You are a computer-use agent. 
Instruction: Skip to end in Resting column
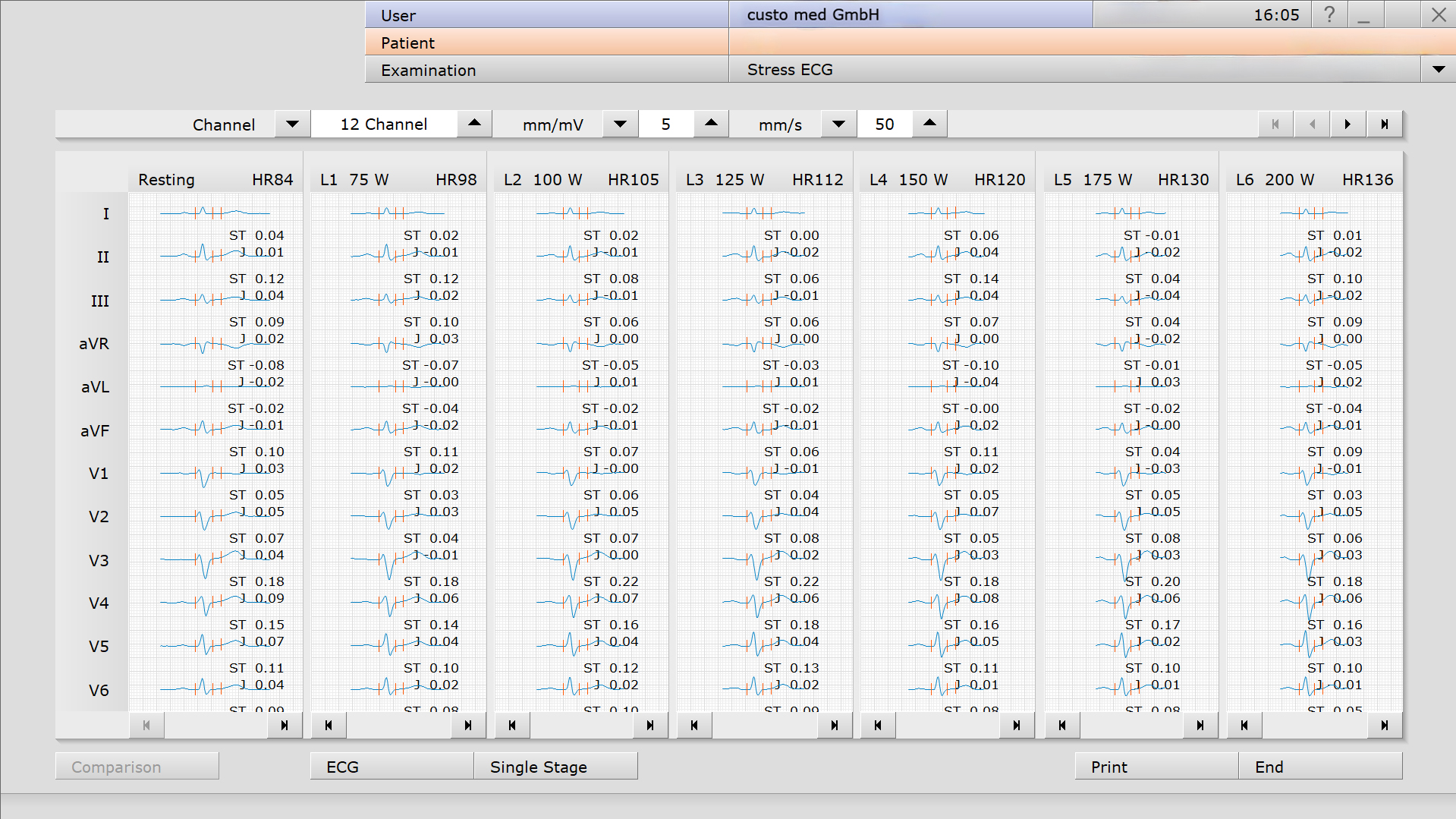pyautogui.click(x=285, y=725)
